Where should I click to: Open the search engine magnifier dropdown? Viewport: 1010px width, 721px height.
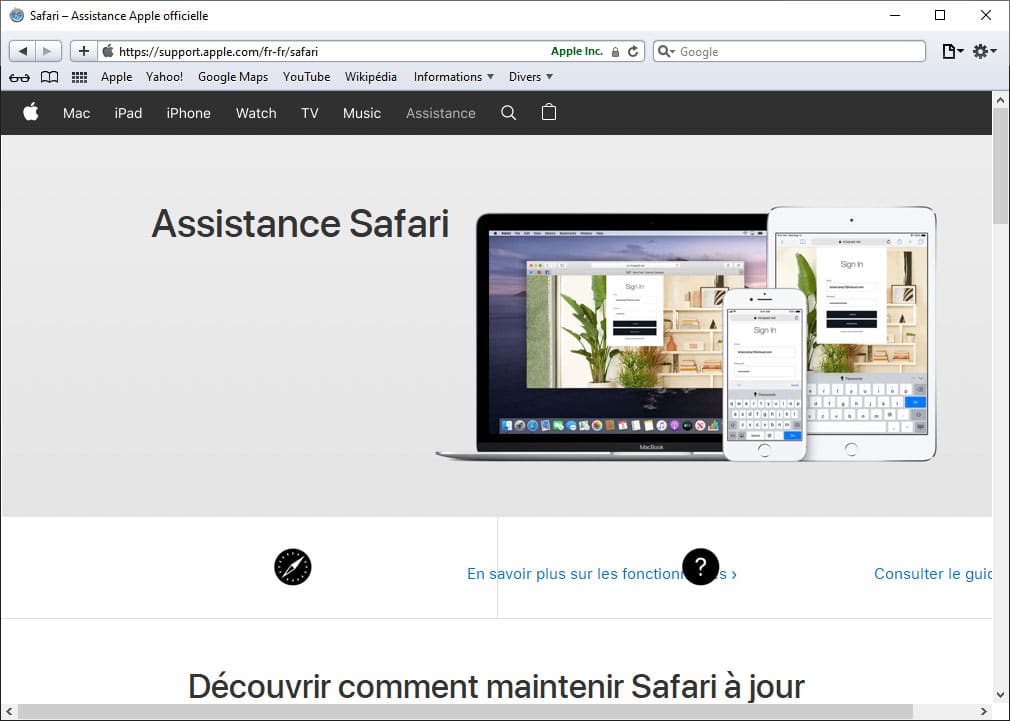pyautogui.click(x=666, y=52)
